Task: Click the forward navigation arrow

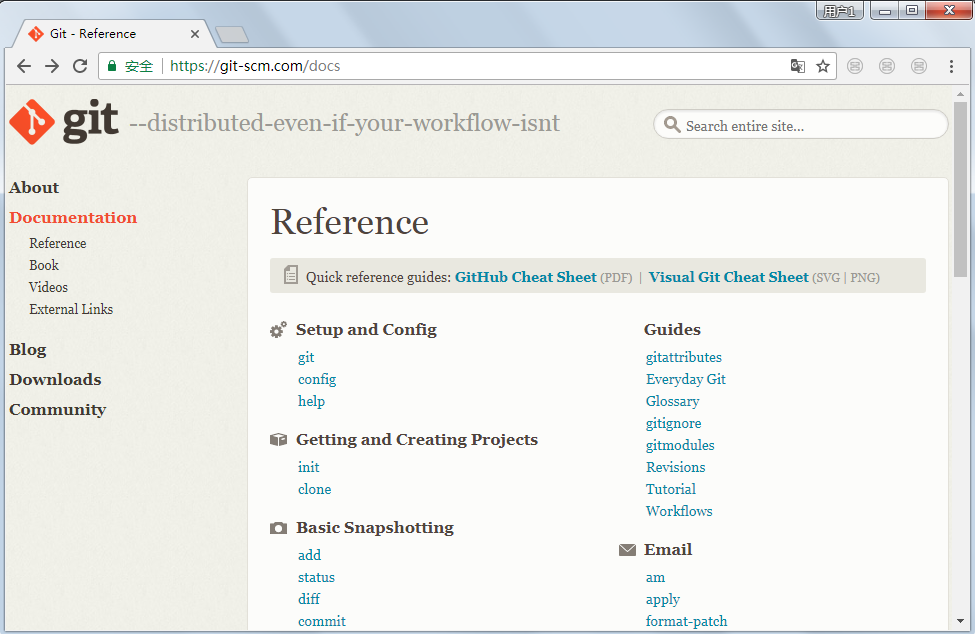Action: [x=52, y=66]
